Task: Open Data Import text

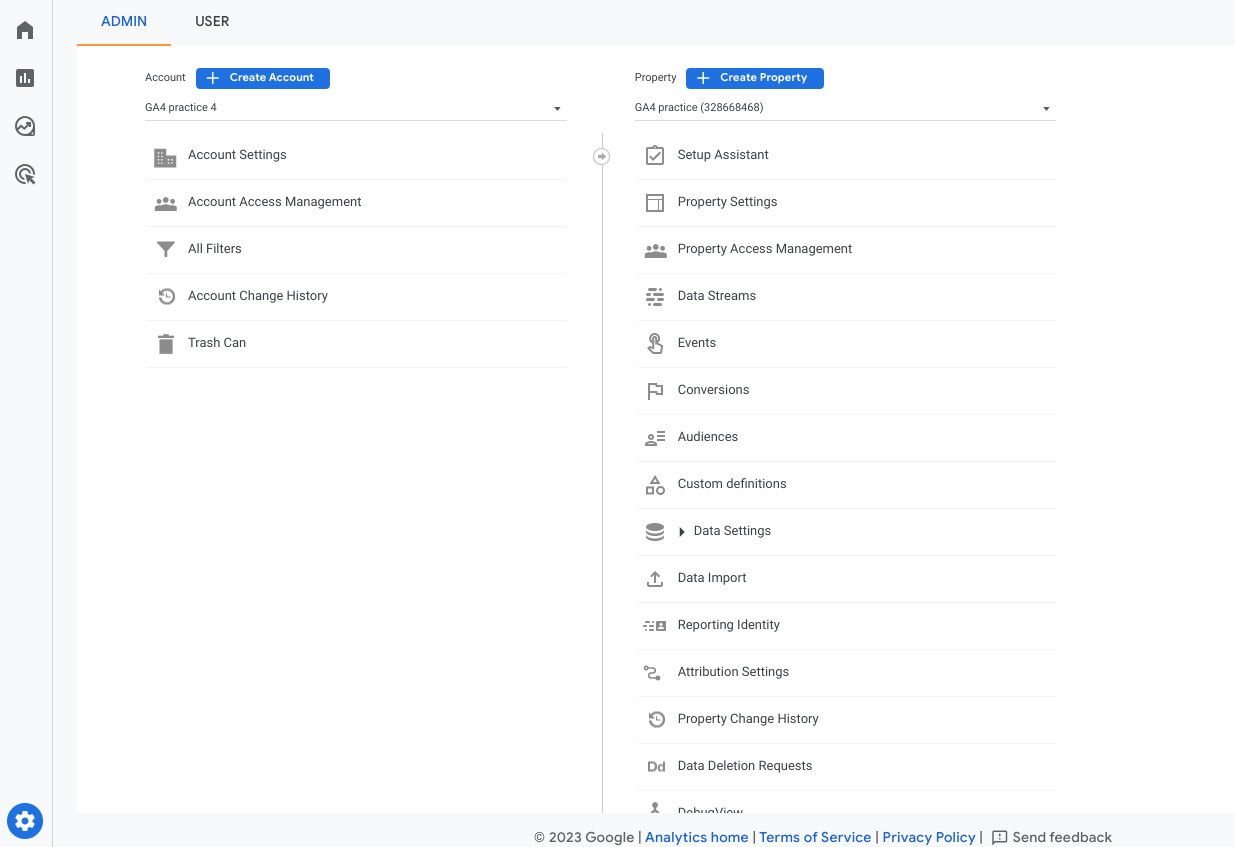Action: pyautogui.click(x=712, y=578)
